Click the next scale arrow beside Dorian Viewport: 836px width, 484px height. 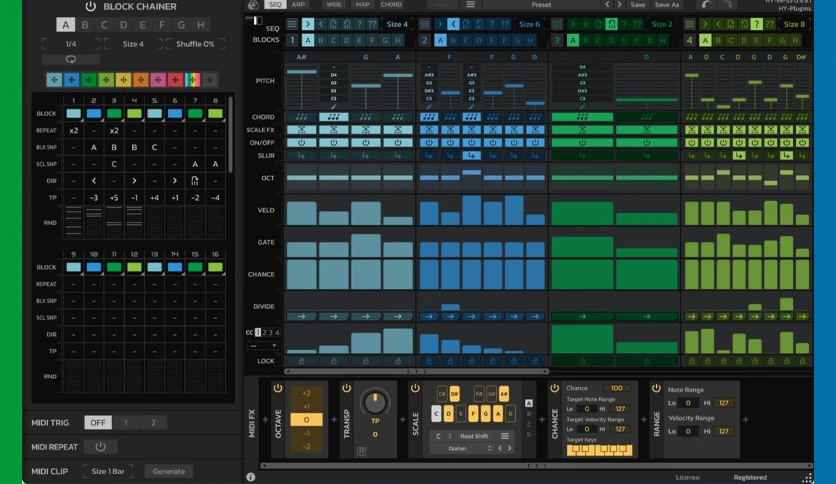click(x=510, y=448)
